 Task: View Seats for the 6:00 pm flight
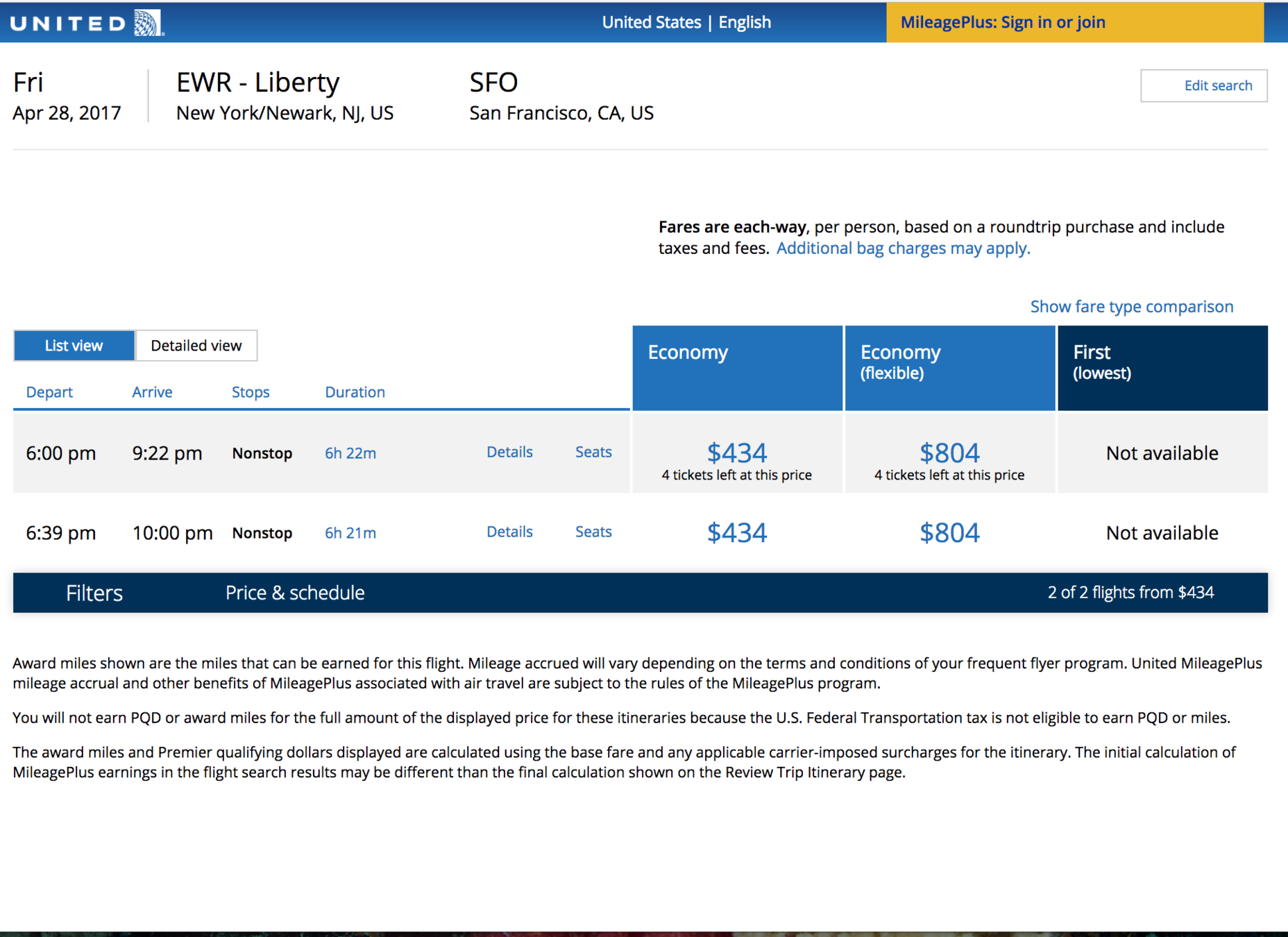pyautogui.click(x=593, y=453)
